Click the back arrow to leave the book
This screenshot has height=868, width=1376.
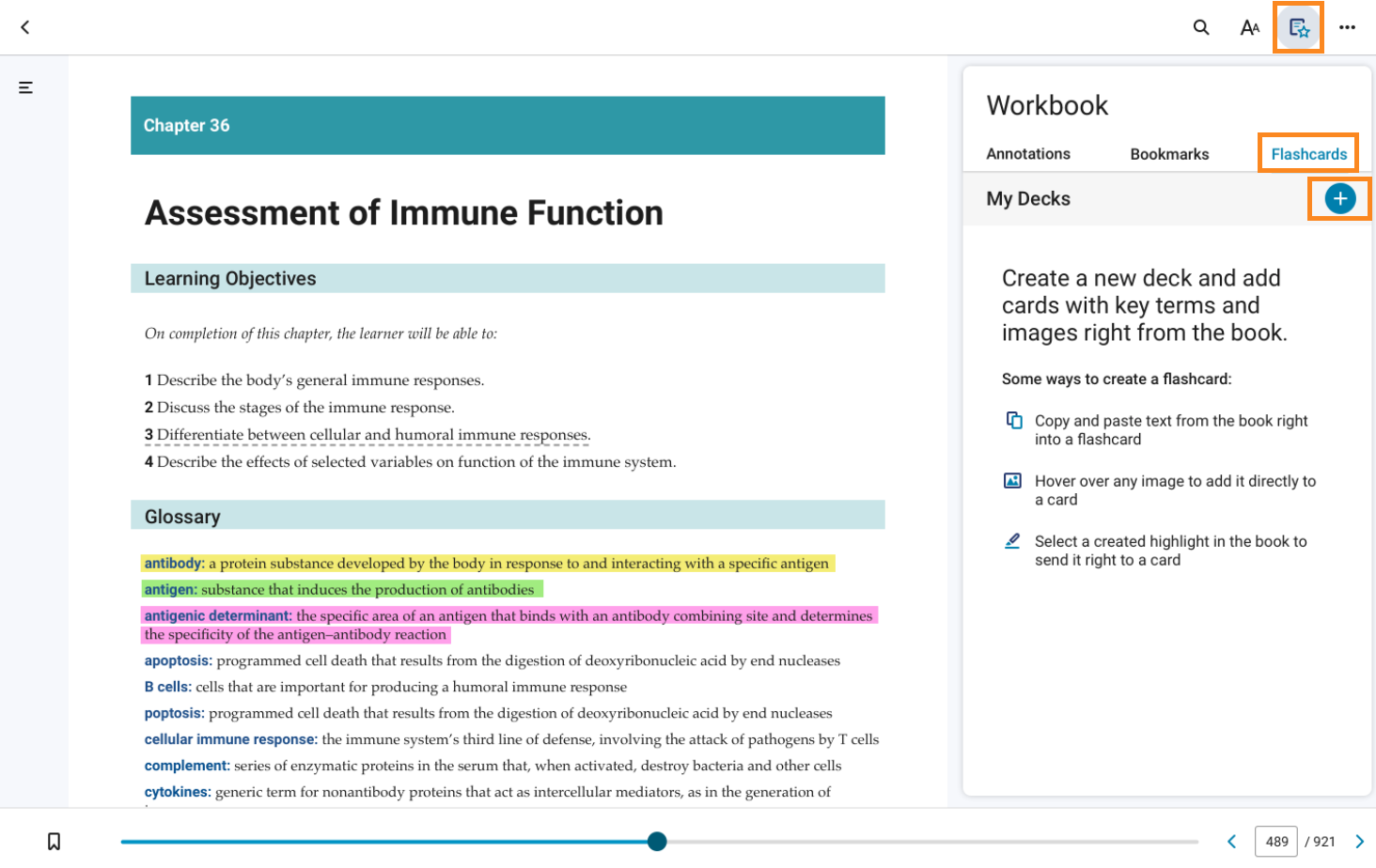(24, 27)
